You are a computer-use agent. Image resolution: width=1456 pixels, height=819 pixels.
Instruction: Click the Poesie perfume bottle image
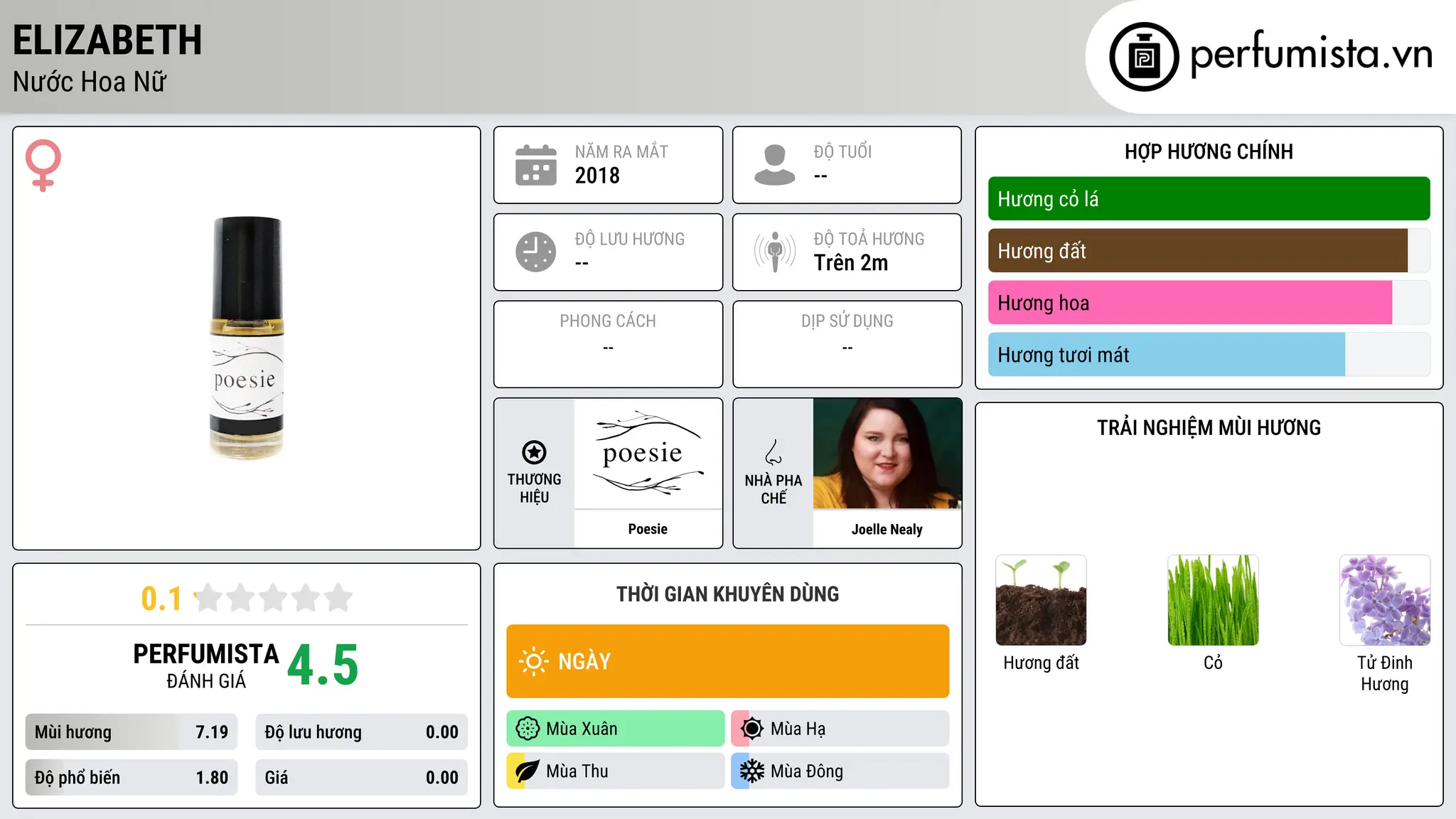tap(247, 337)
